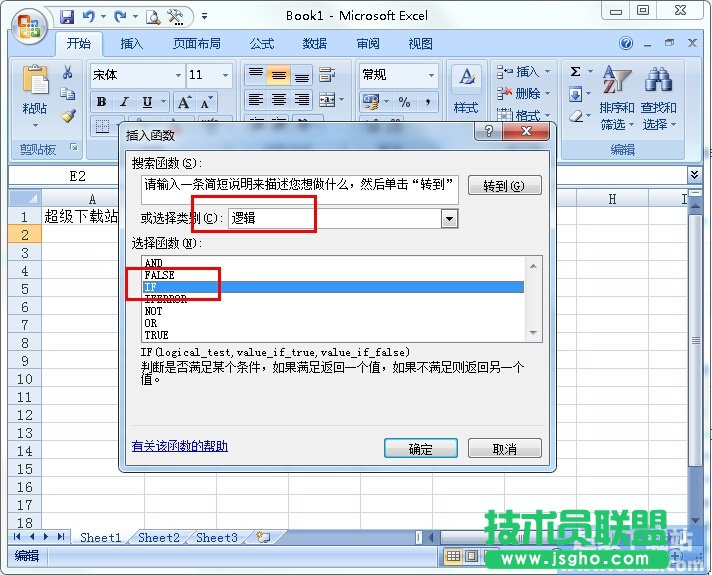Expand the number format dropdown
The width and height of the screenshot is (712, 575).
tap(432, 75)
